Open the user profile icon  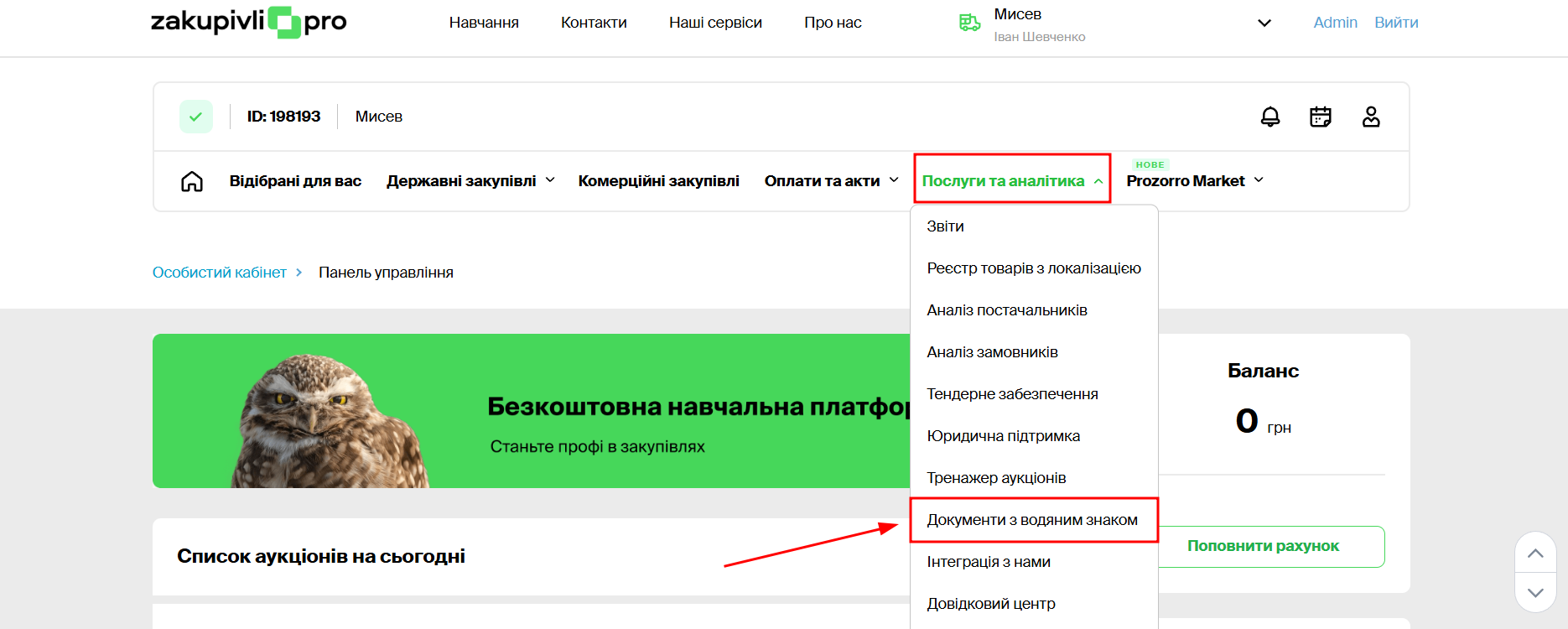[1371, 117]
